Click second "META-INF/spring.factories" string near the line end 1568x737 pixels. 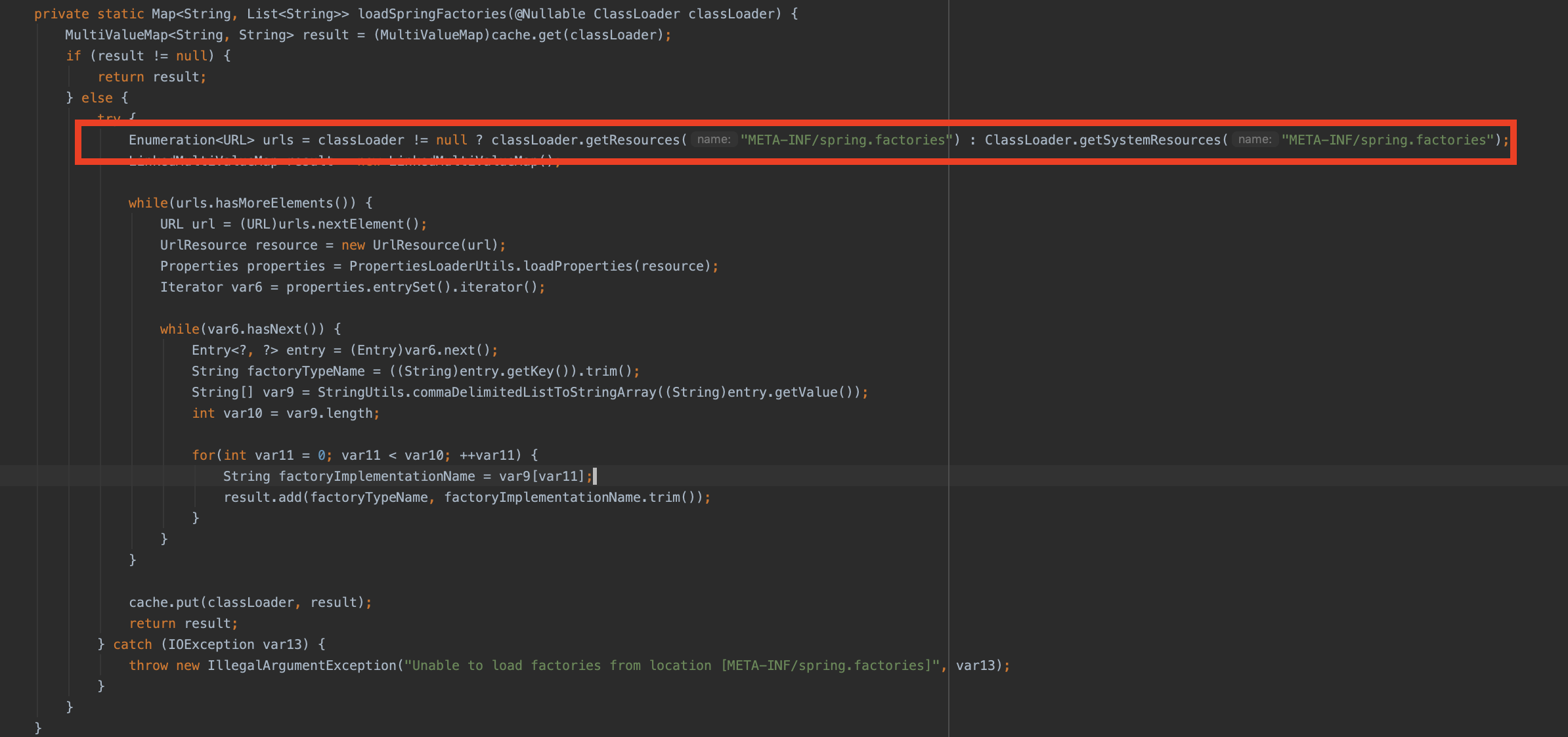1387,140
